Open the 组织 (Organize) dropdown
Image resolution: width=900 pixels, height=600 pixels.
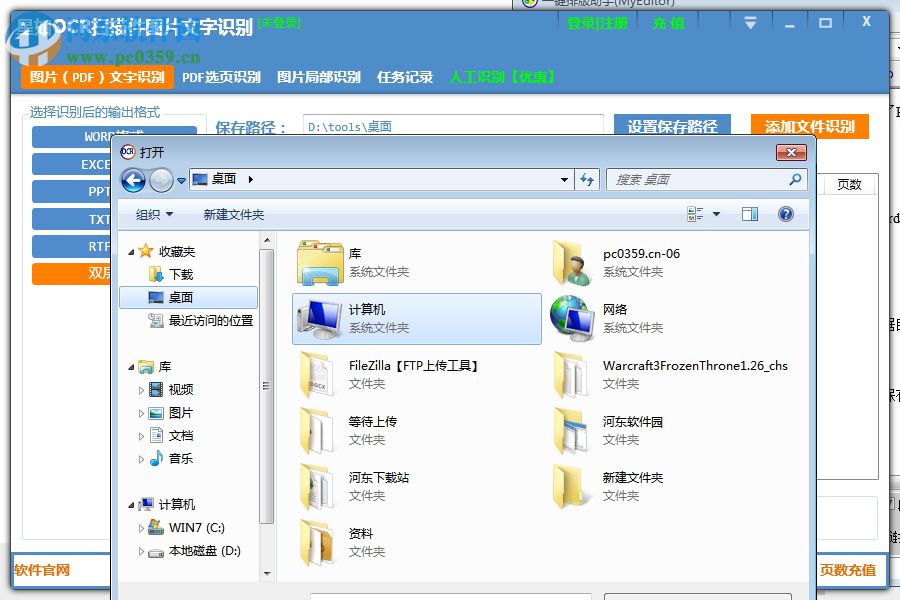point(152,213)
